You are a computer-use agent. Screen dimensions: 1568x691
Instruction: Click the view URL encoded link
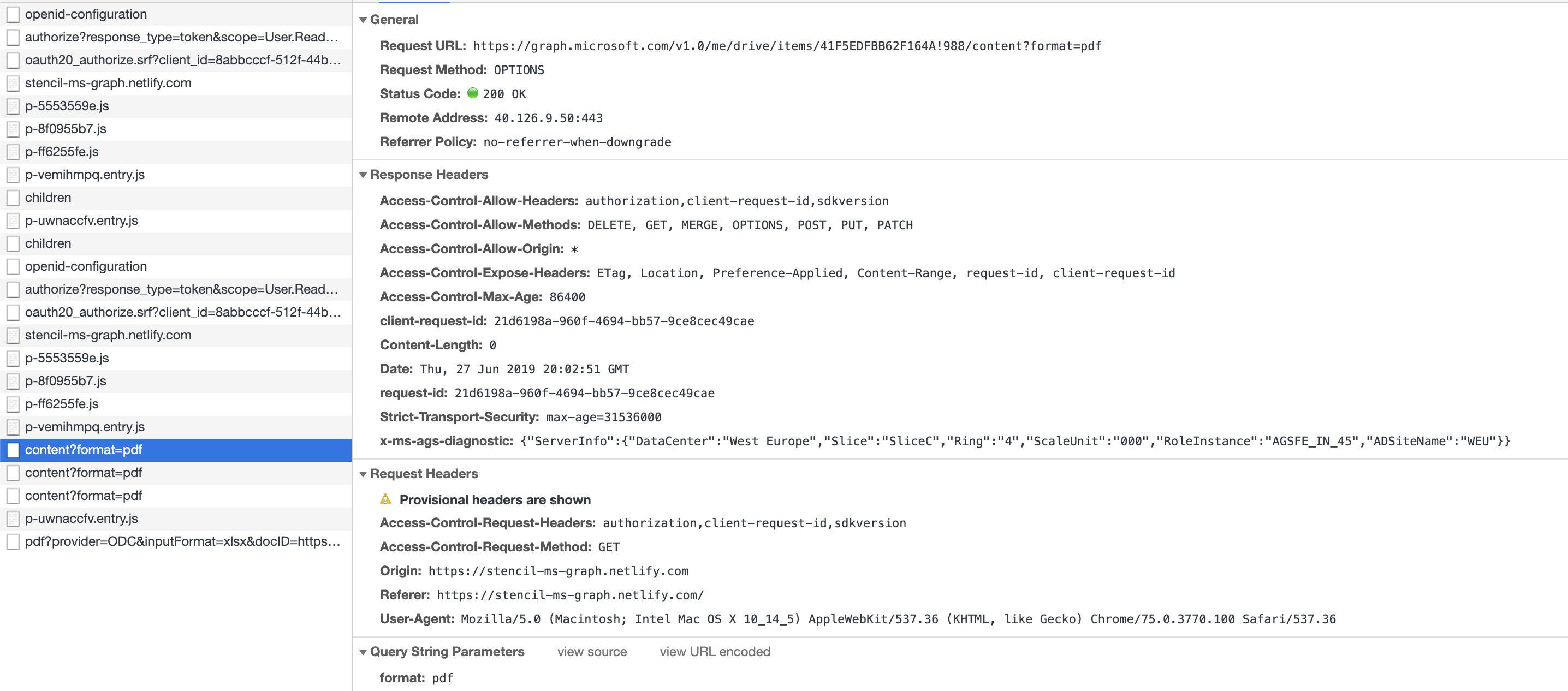(x=714, y=651)
